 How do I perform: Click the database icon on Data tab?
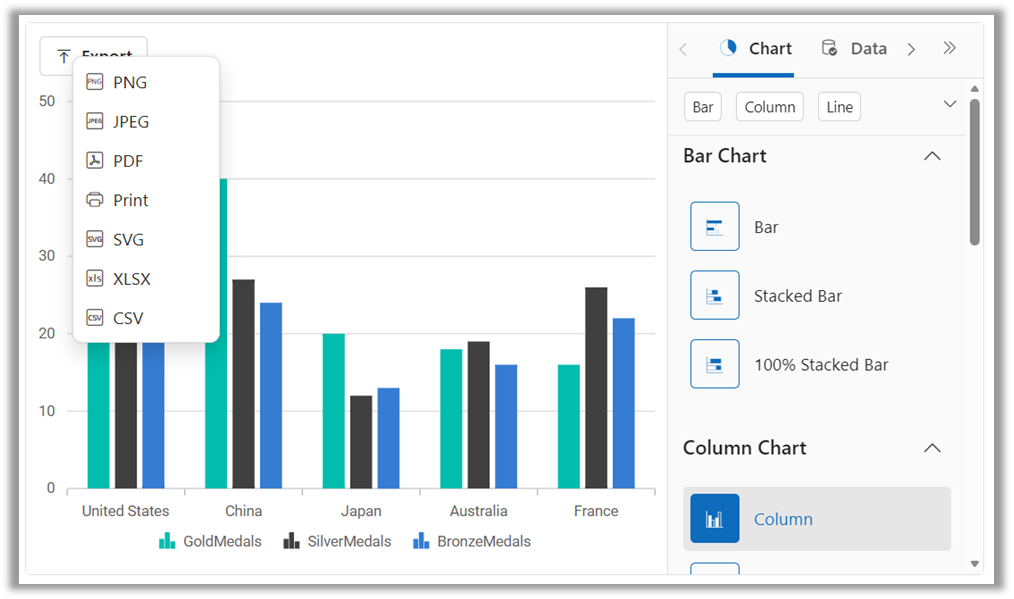point(829,48)
